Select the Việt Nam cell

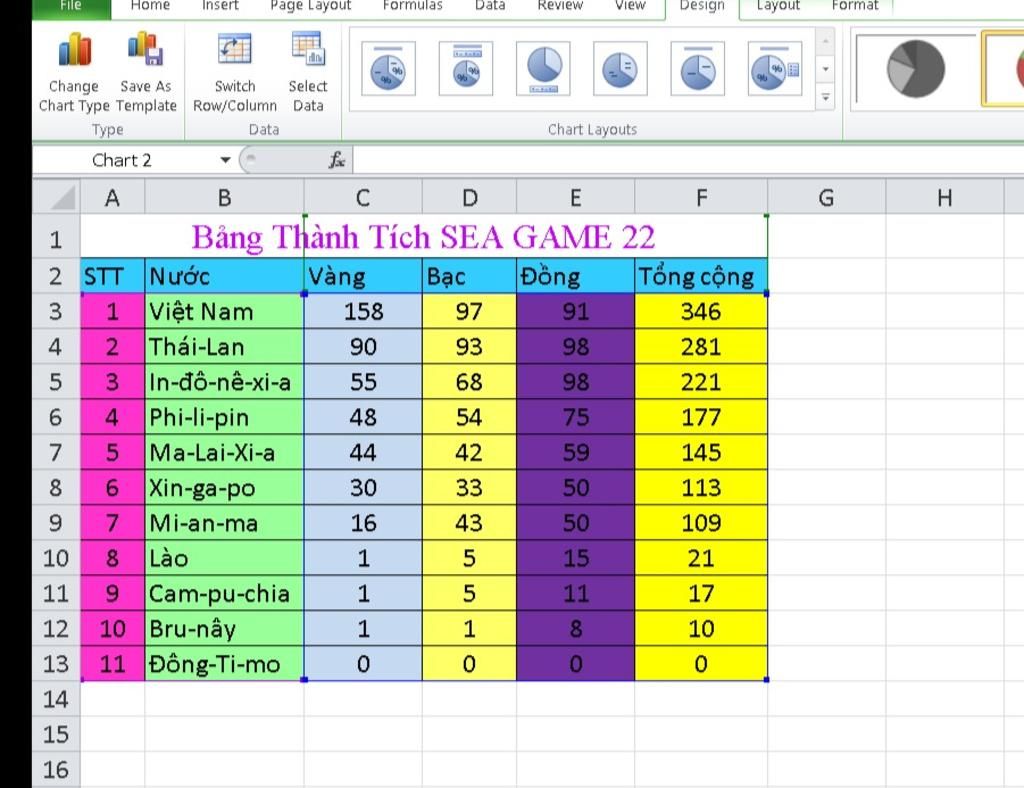(x=224, y=311)
